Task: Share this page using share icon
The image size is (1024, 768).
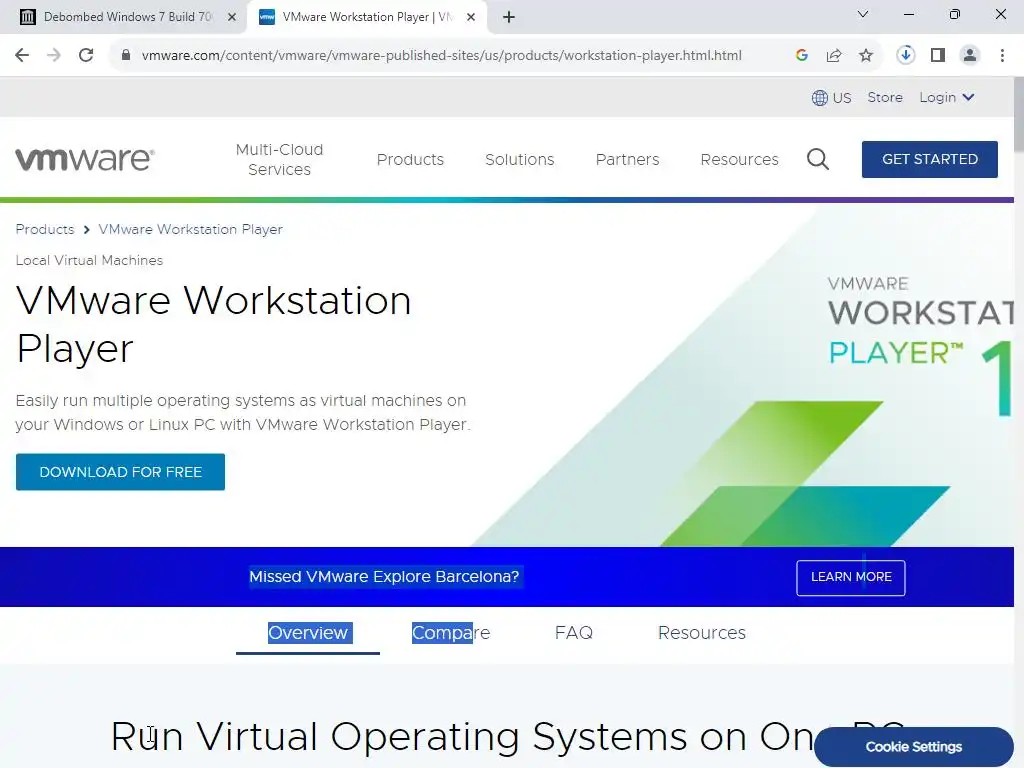Action: coord(834,56)
